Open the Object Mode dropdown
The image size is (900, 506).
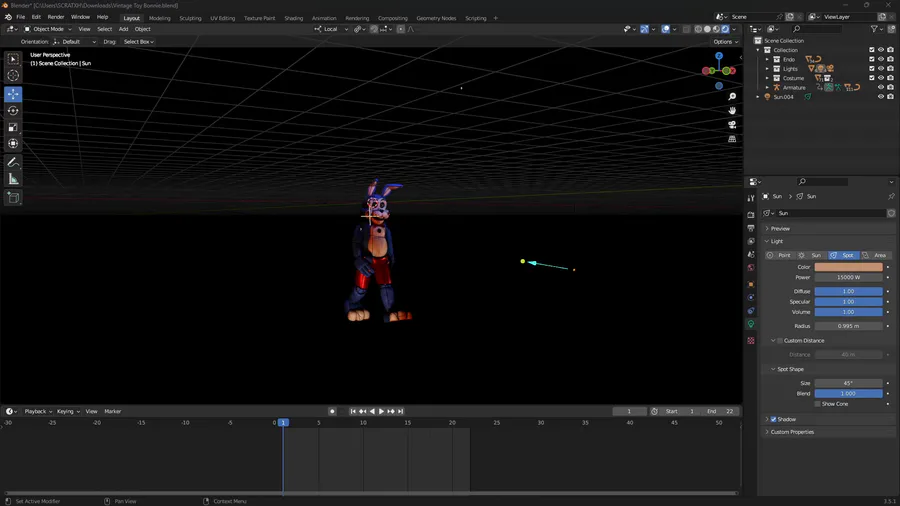click(x=48, y=29)
